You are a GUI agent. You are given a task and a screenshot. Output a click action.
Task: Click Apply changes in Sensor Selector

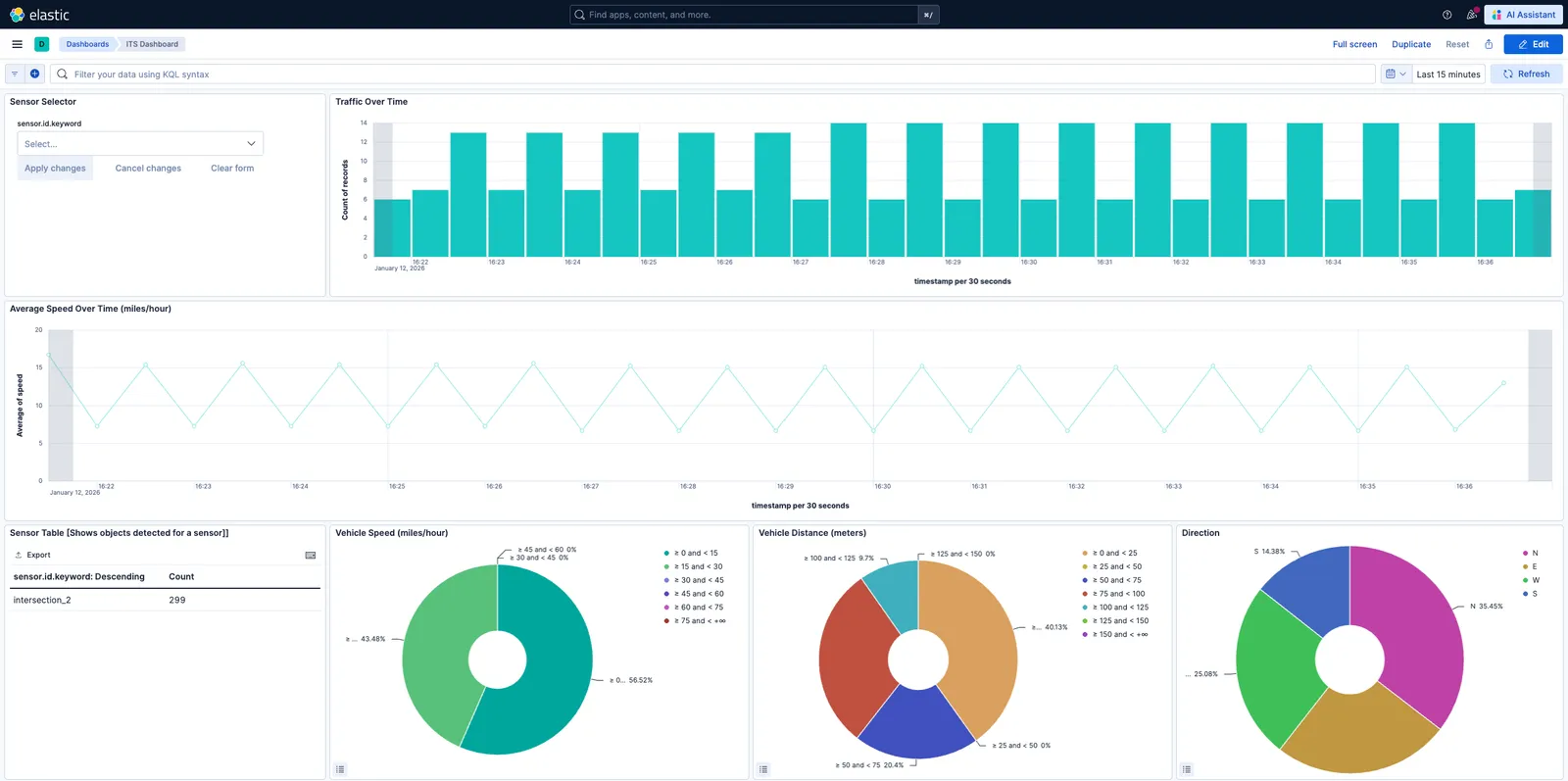pos(55,169)
